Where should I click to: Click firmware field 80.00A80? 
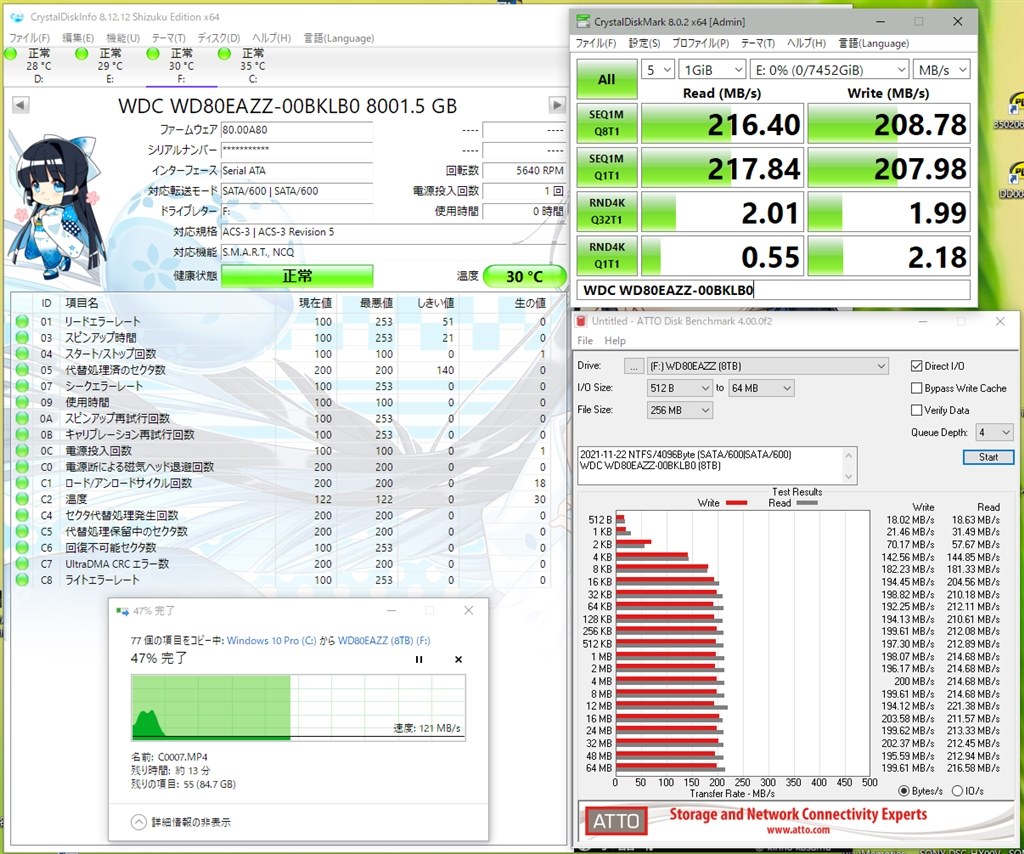tap(297, 130)
